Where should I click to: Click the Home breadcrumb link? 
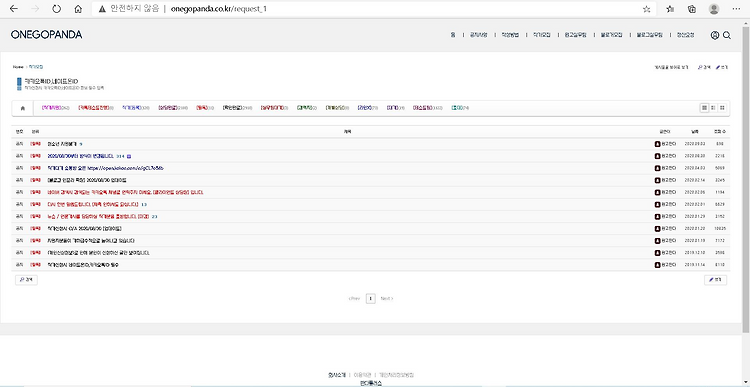pyautogui.click(x=18, y=67)
